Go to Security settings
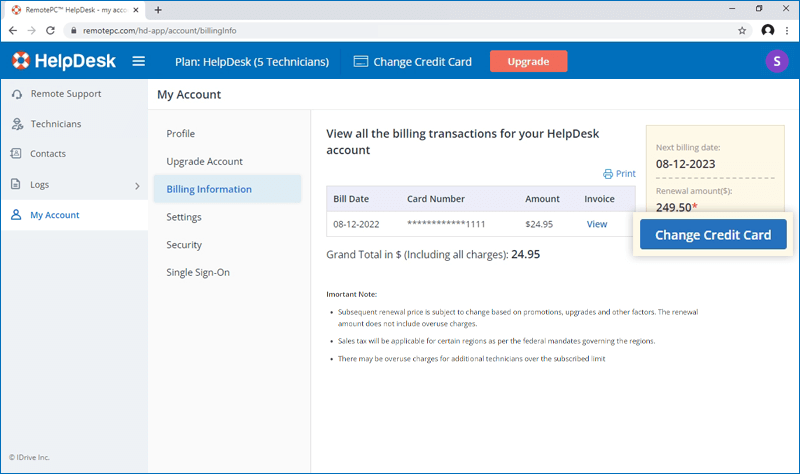This screenshot has width=800, height=474. click(x=184, y=245)
